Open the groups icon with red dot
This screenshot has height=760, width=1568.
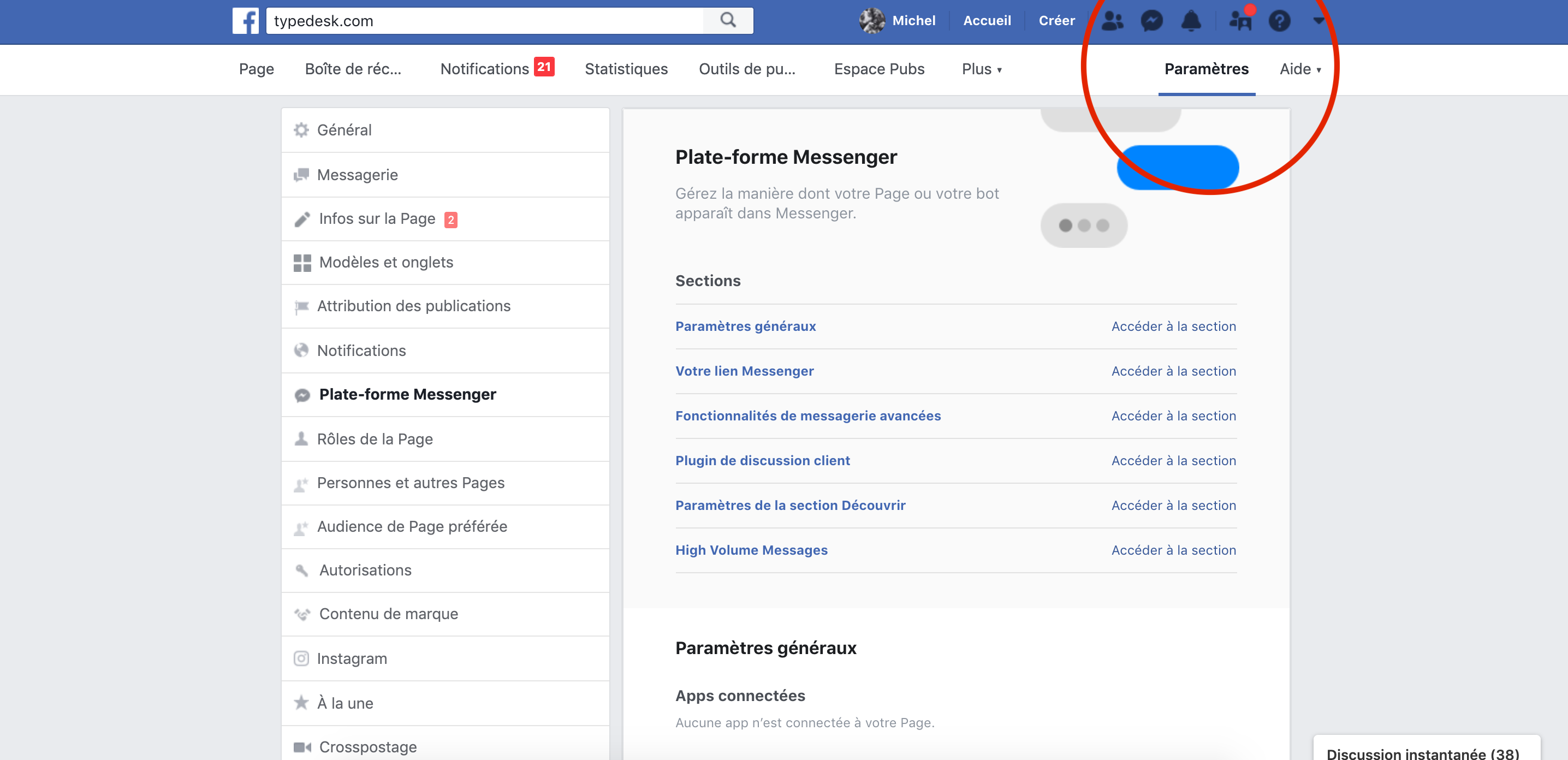tap(1240, 21)
